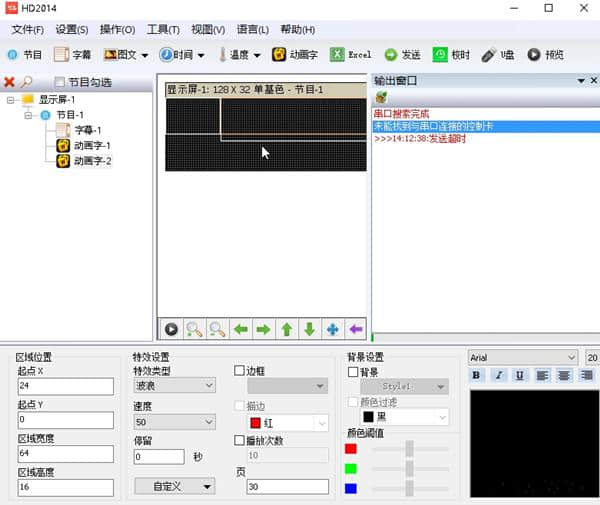Collapse the 显示屏-1 tree node
Screen dimensions: 600x505
[x=11, y=100]
